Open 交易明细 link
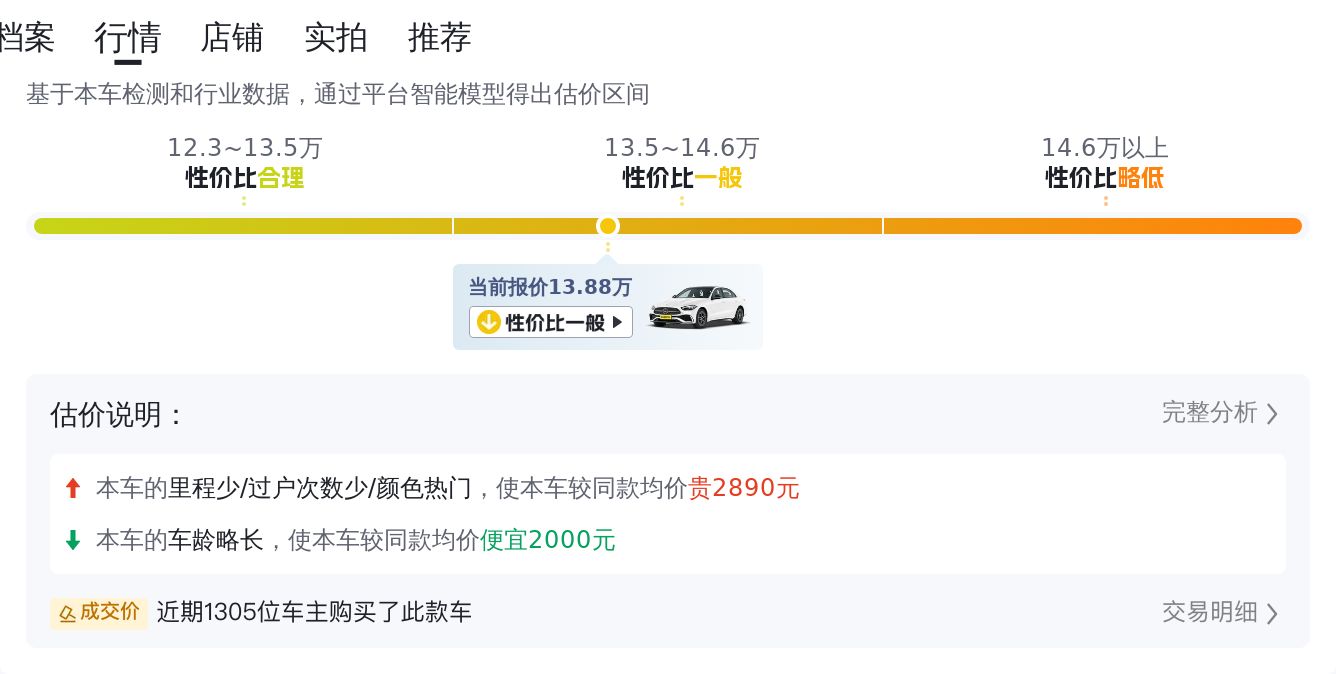This screenshot has width=1336, height=674. click(x=1209, y=612)
